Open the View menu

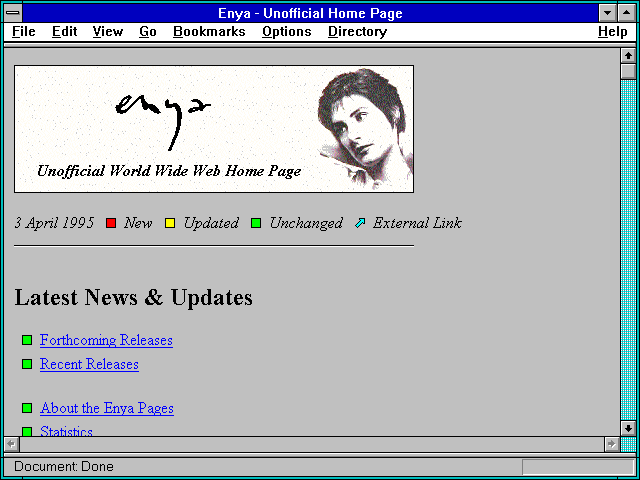click(x=107, y=31)
